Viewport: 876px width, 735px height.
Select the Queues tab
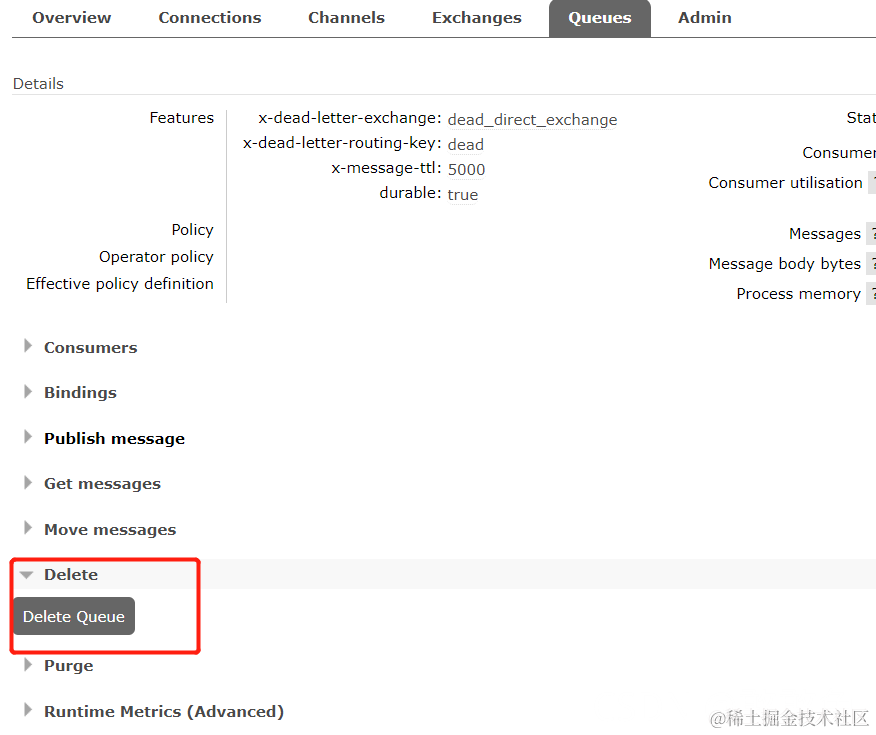pyautogui.click(x=599, y=18)
